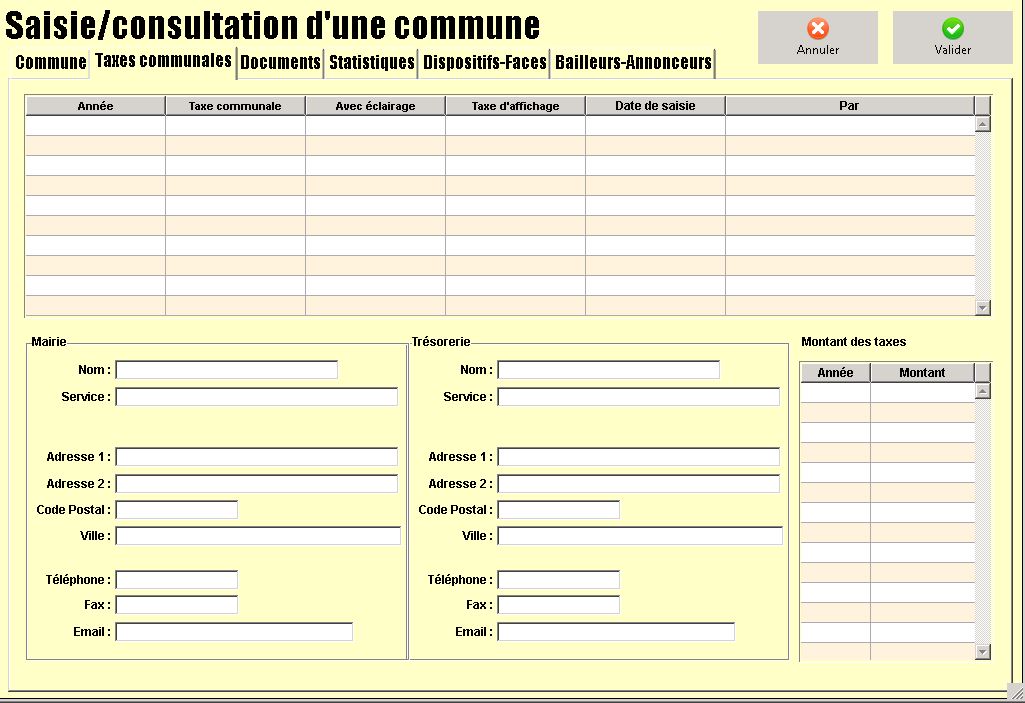Click scroll up arrow of the taxes table
This screenshot has height=703, width=1025.
[983, 124]
